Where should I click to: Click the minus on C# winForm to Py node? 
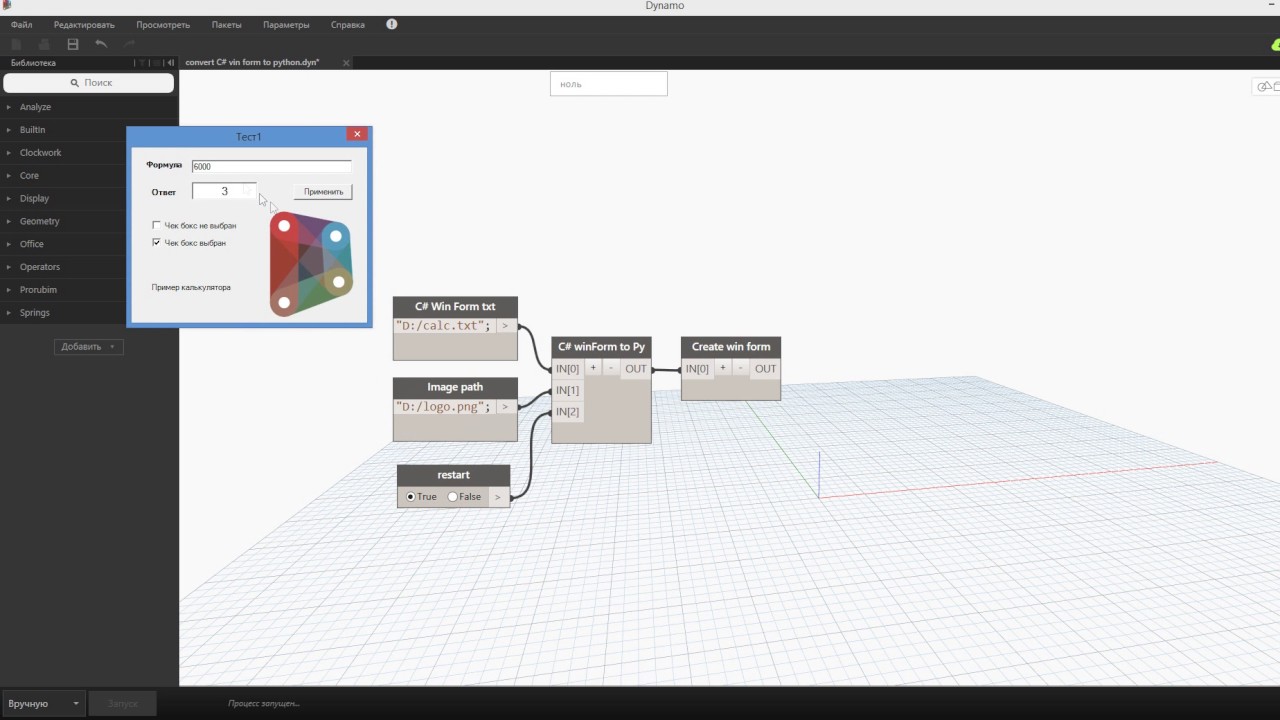pyautogui.click(x=611, y=368)
